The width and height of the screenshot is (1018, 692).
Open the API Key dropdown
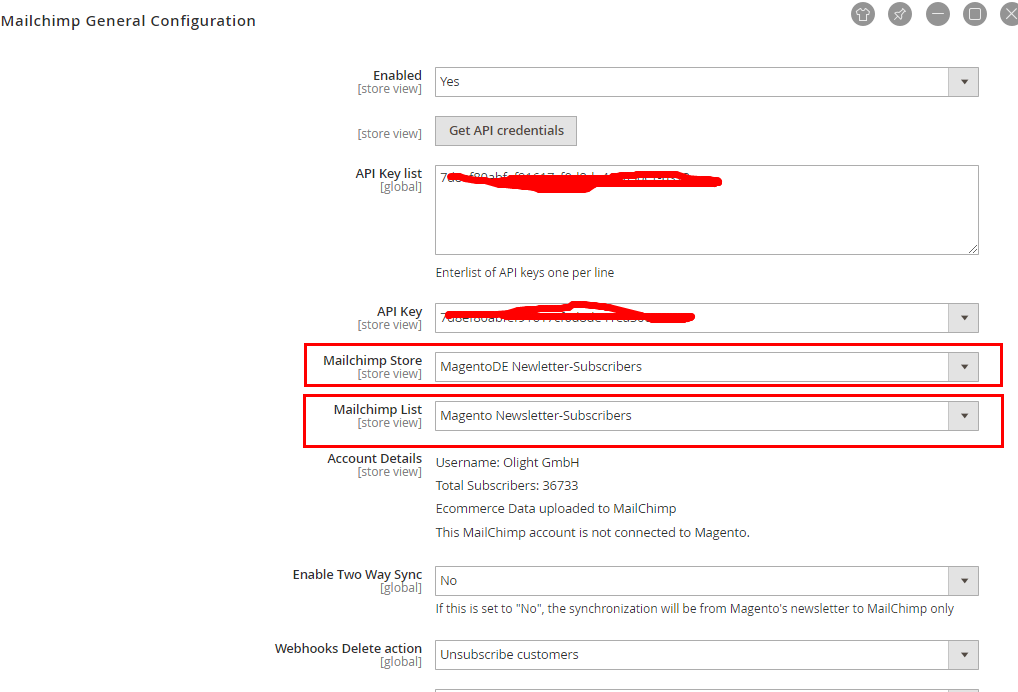tap(706, 317)
